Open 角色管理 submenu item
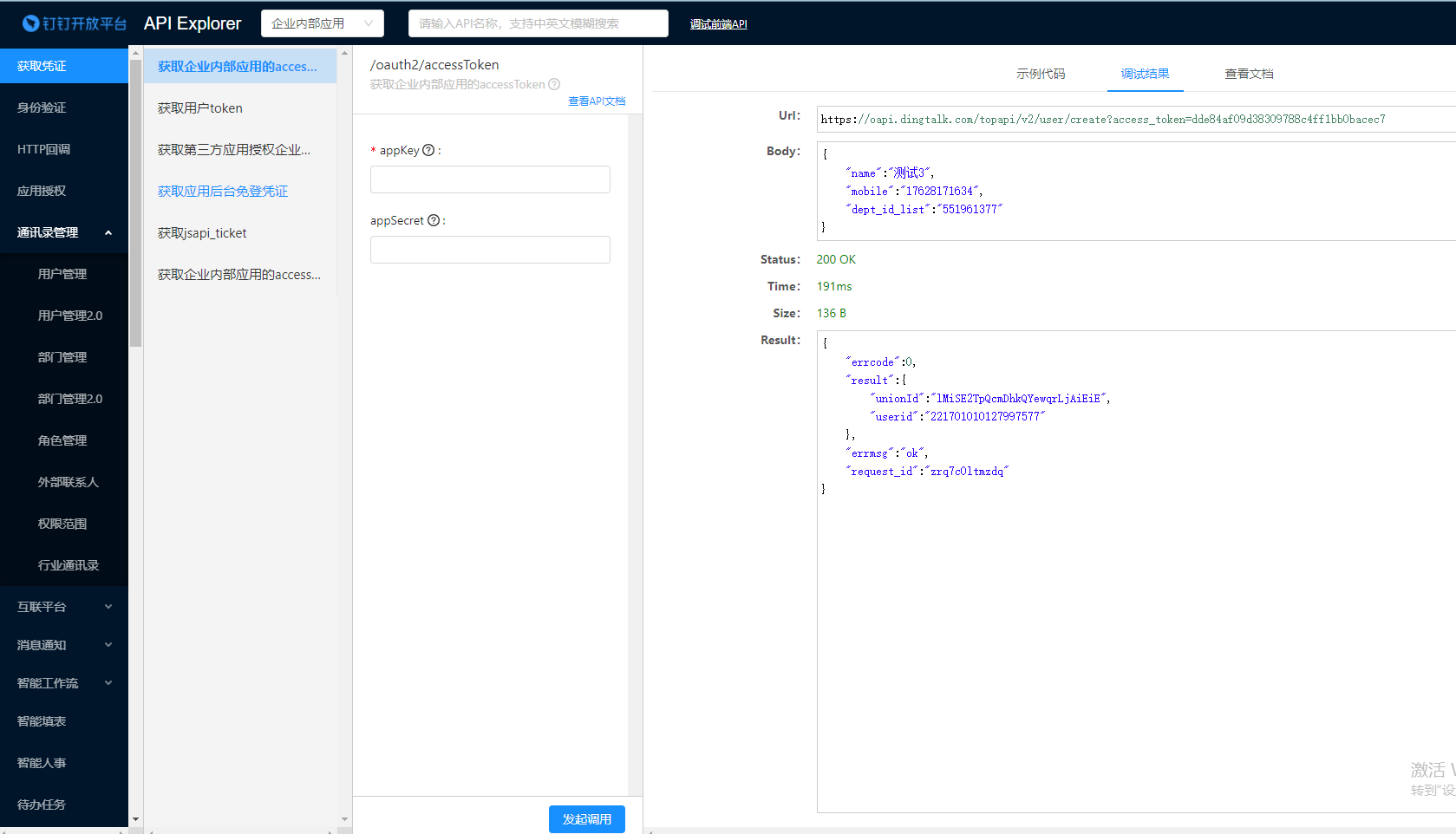1456x834 pixels. [64, 440]
